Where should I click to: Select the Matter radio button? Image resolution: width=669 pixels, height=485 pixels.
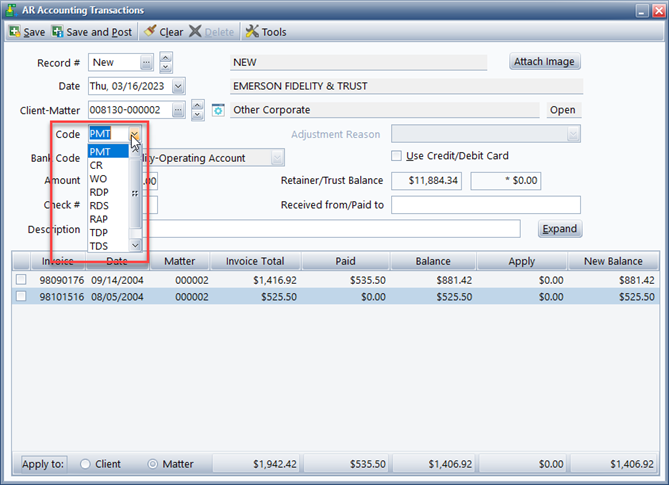pos(152,464)
